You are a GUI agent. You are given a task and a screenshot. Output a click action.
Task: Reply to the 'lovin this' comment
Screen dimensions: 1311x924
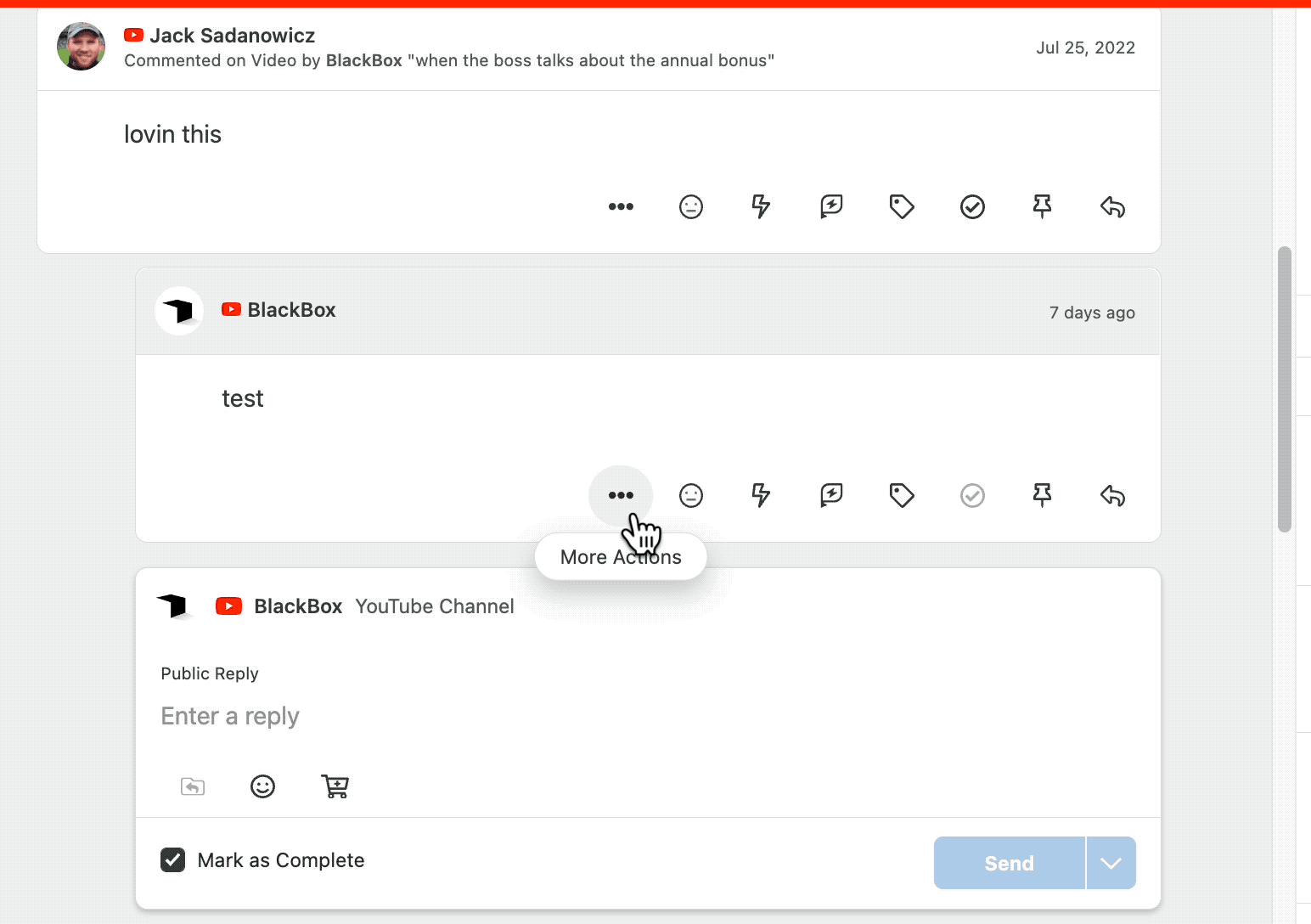tap(1112, 206)
